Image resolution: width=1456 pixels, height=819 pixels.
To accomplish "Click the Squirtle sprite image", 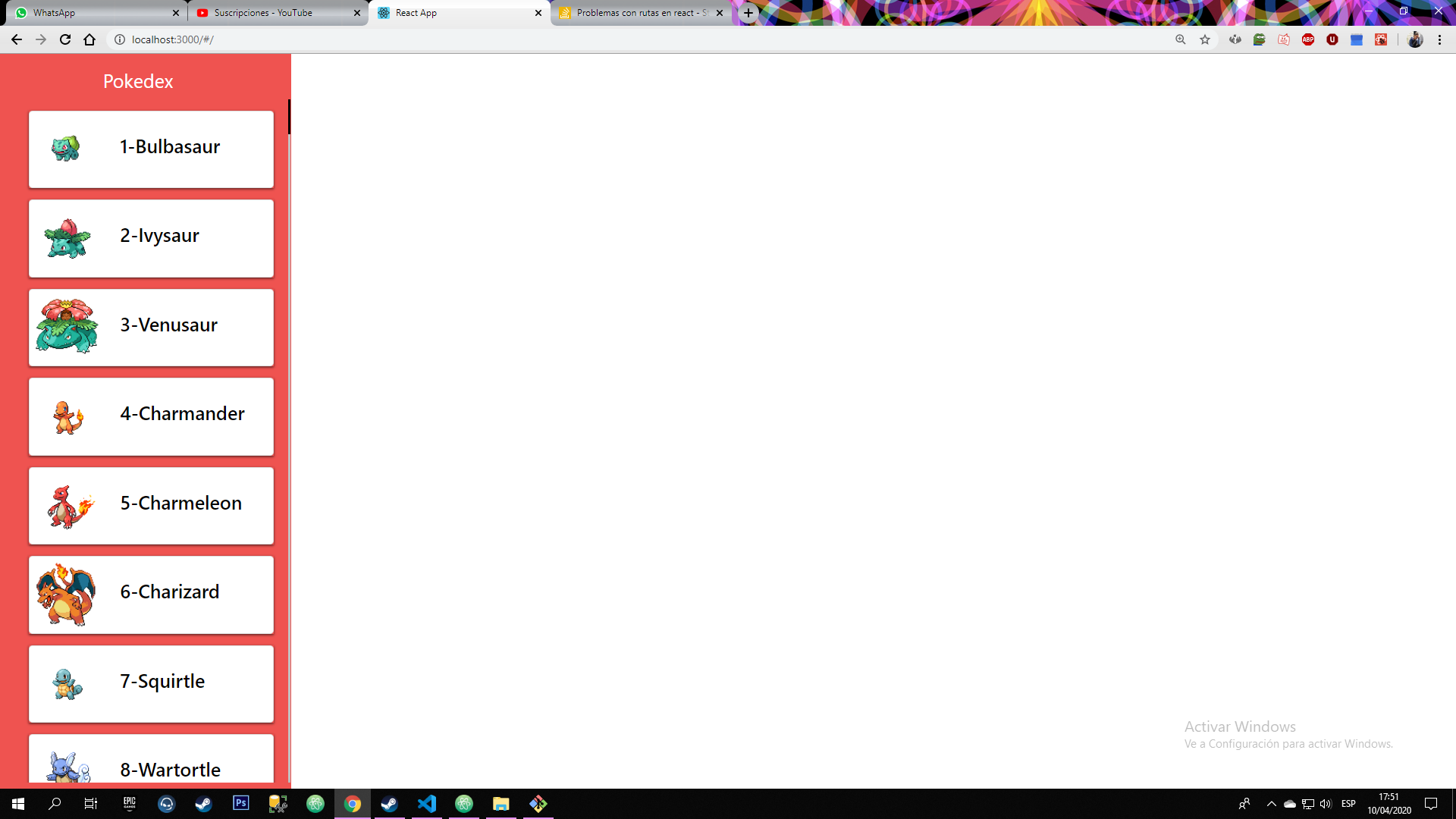I will pyautogui.click(x=67, y=684).
